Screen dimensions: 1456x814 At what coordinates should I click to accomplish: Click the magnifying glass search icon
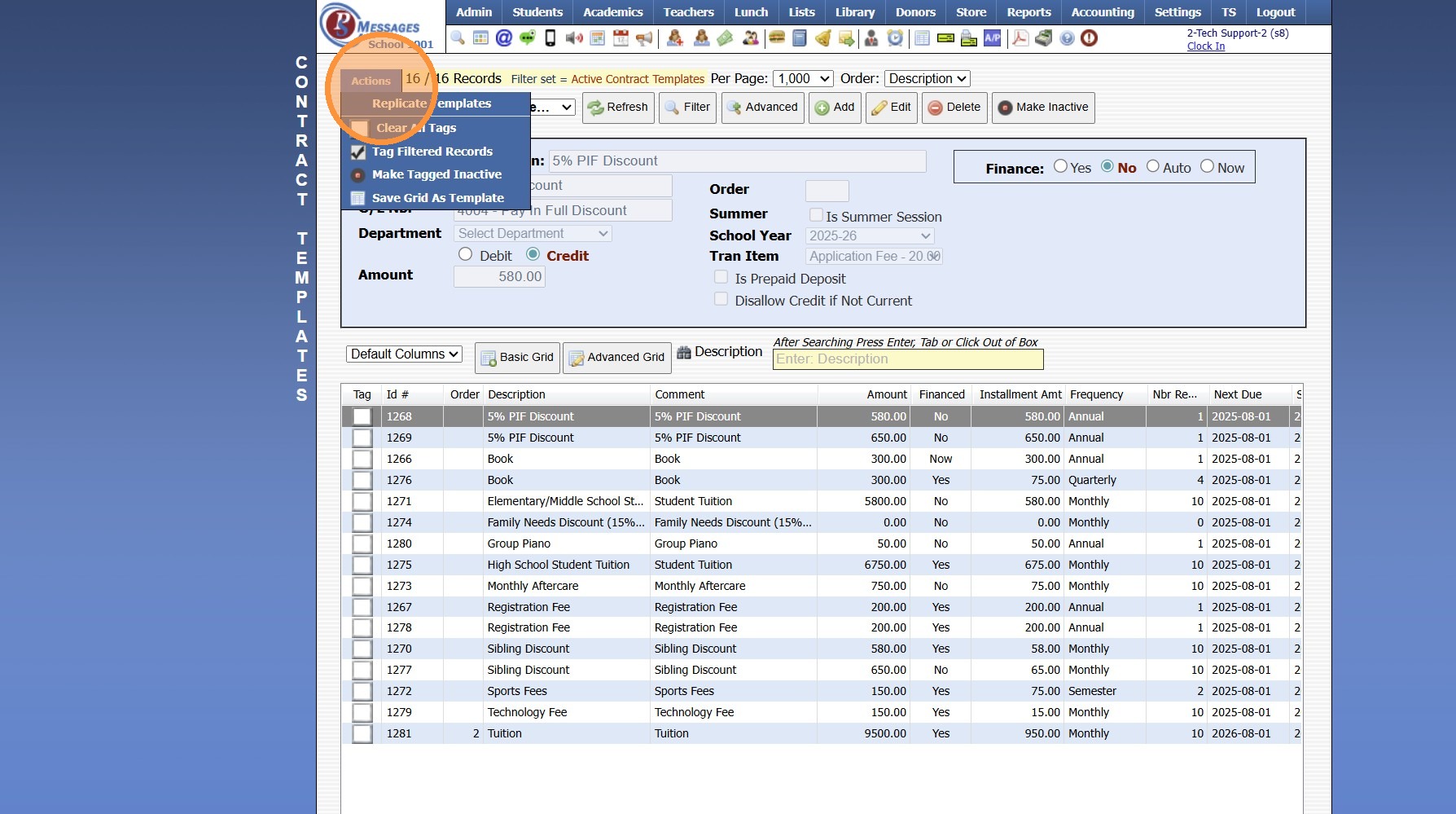tap(458, 38)
